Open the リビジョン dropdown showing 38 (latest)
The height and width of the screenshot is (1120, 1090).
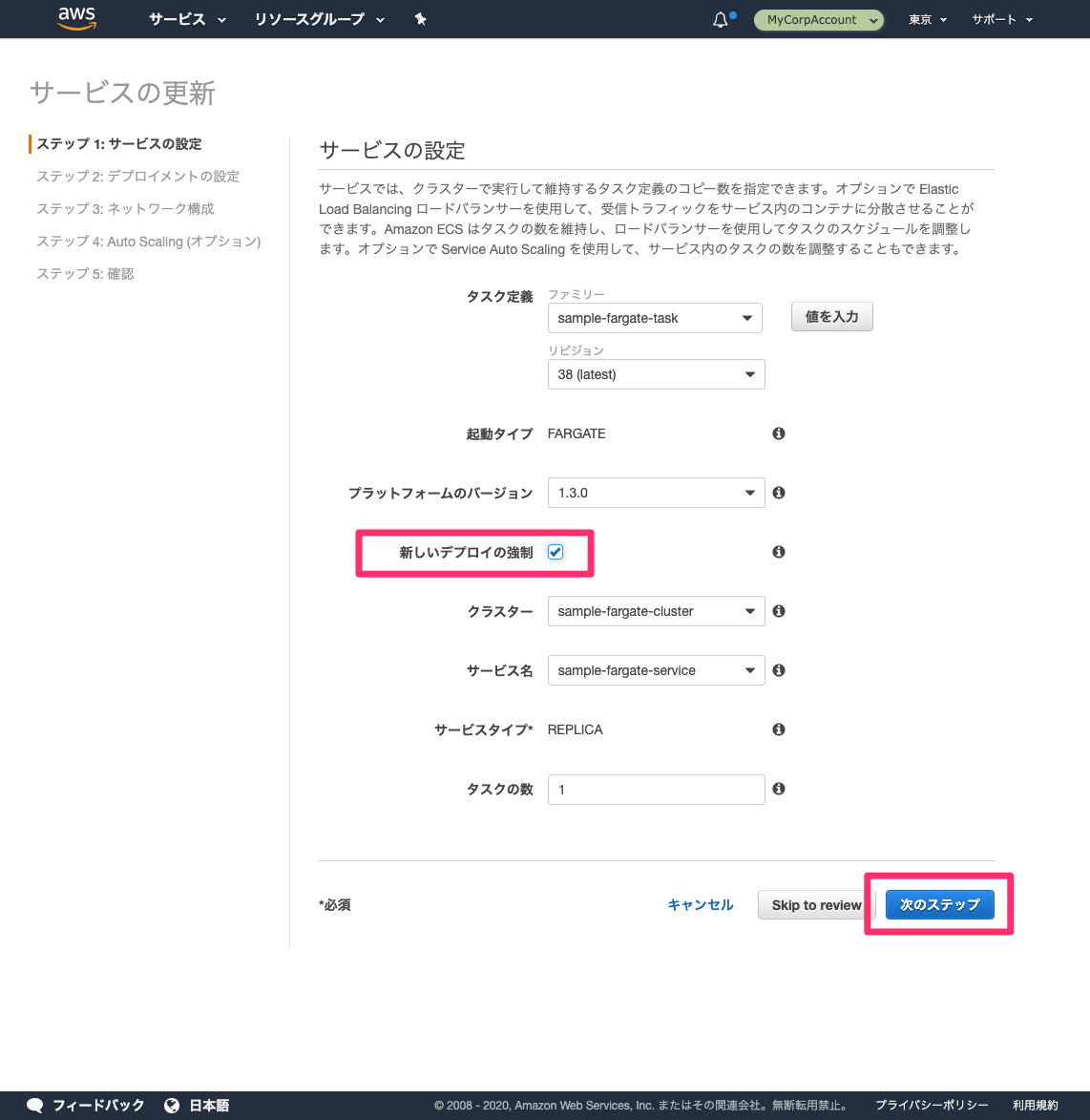656,374
